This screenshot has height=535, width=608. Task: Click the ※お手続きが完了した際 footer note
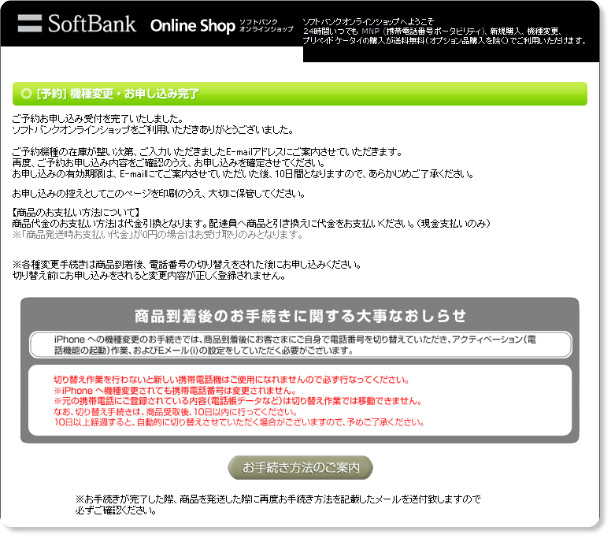pos(278,504)
